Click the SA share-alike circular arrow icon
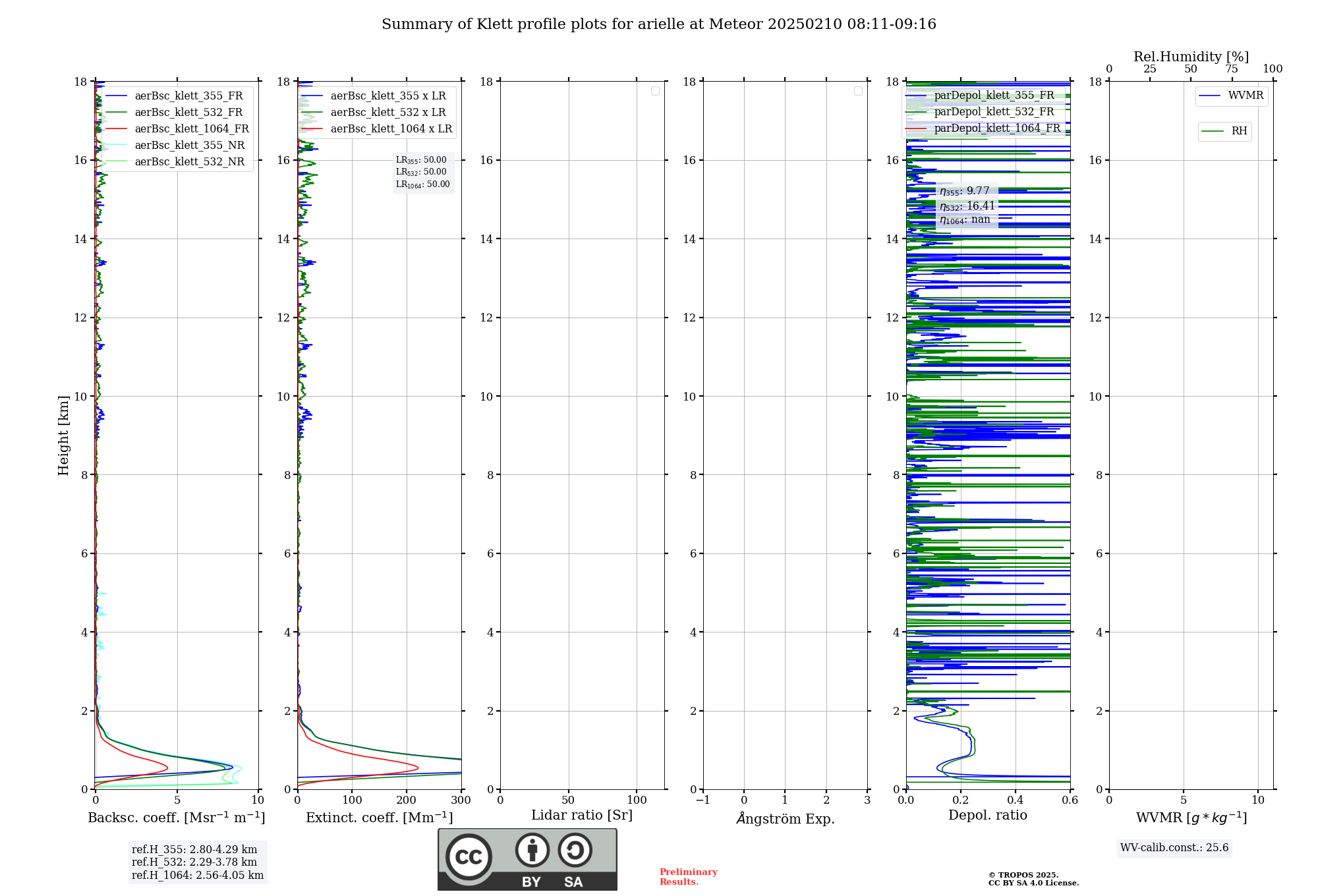Viewport: 1318px width, 896px height. point(575,850)
